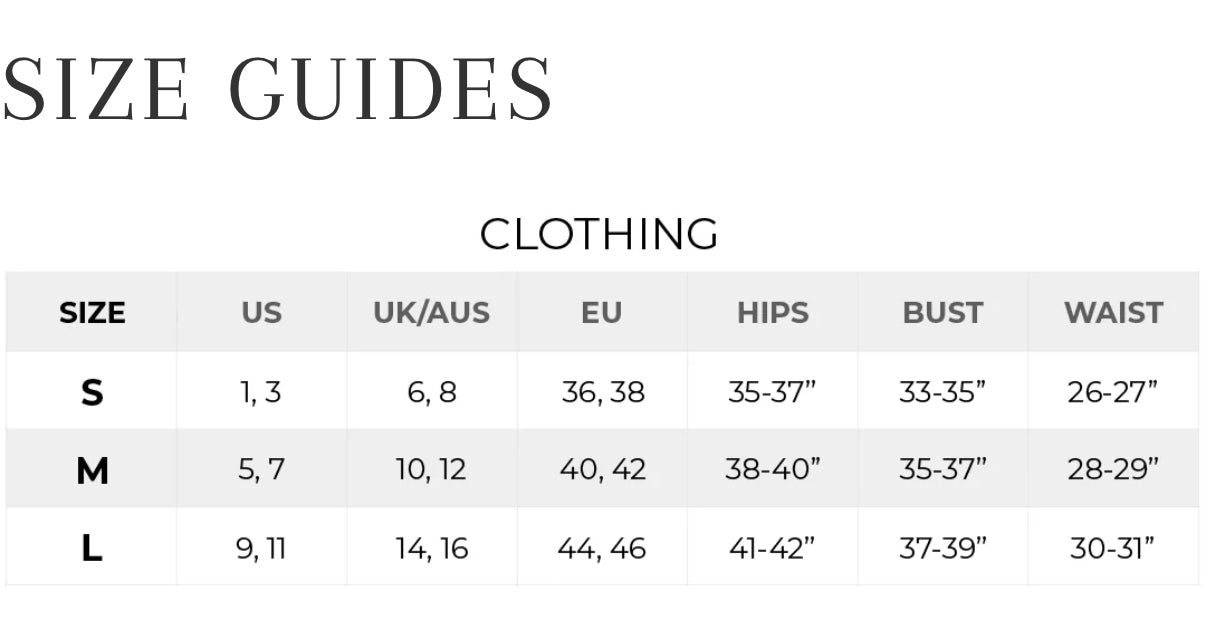Screen dimensions: 1206x632
Task: Click the BUST column header
Action: click(942, 313)
